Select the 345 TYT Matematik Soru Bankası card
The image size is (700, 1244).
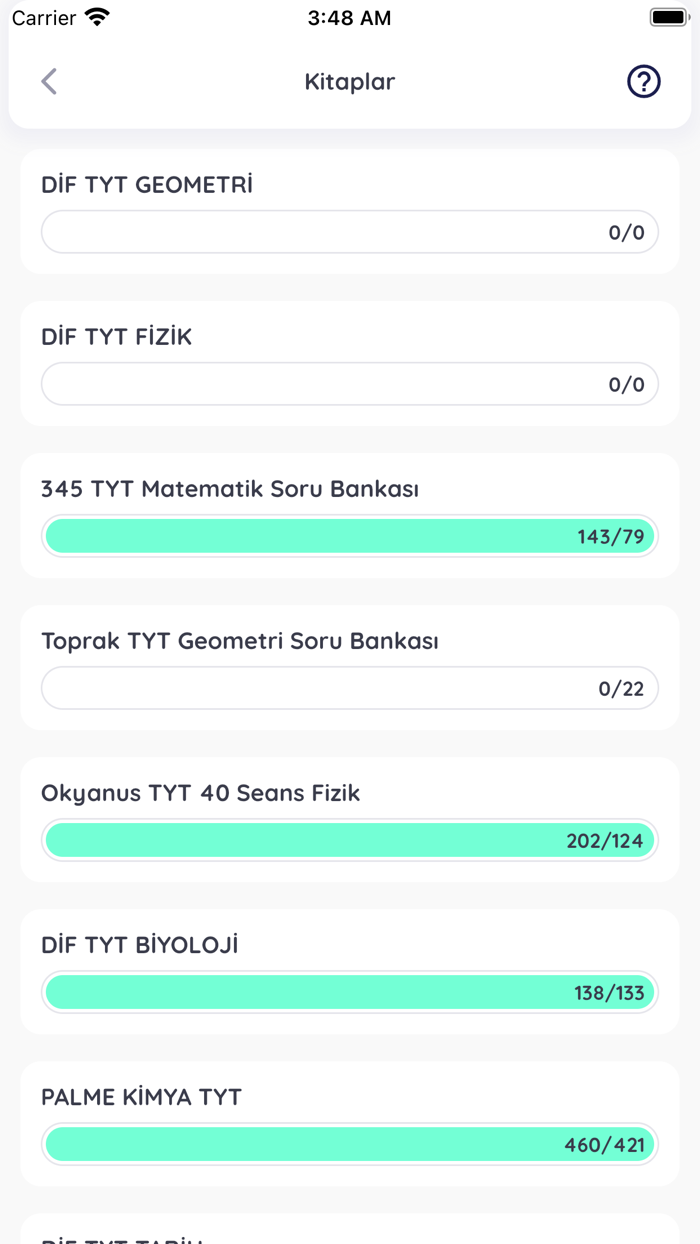pos(349,515)
